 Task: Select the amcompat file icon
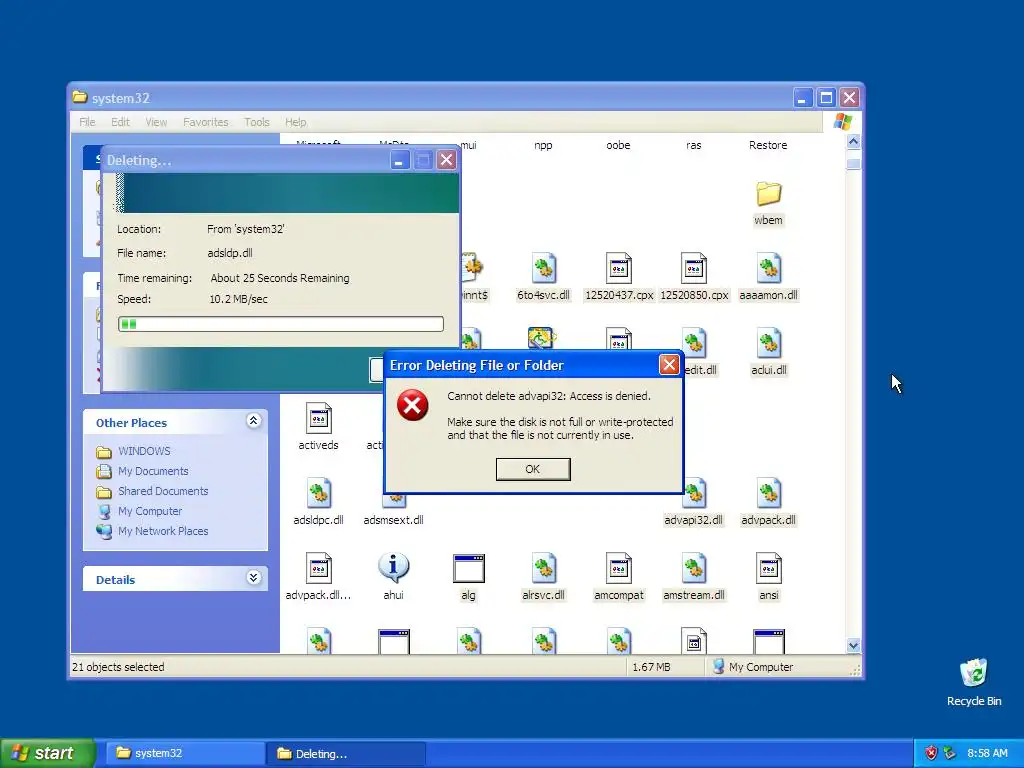[618, 569]
